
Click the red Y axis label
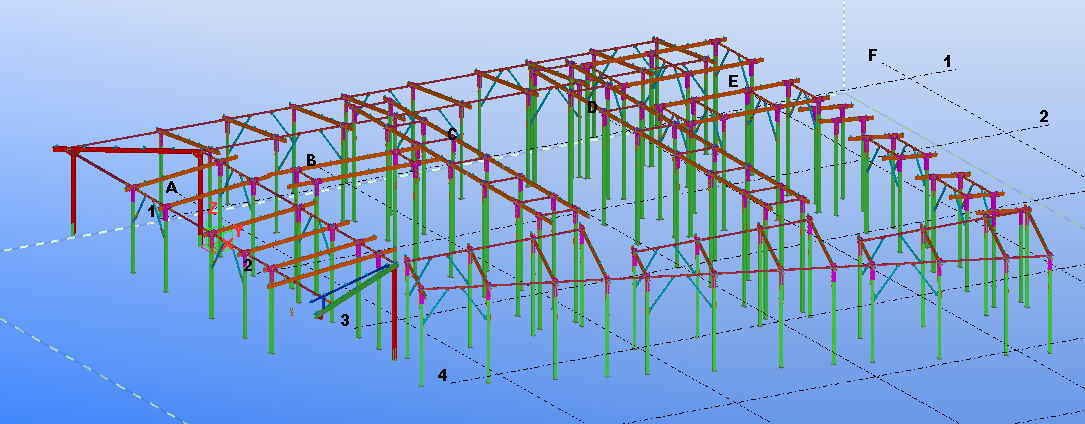(x=238, y=230)
